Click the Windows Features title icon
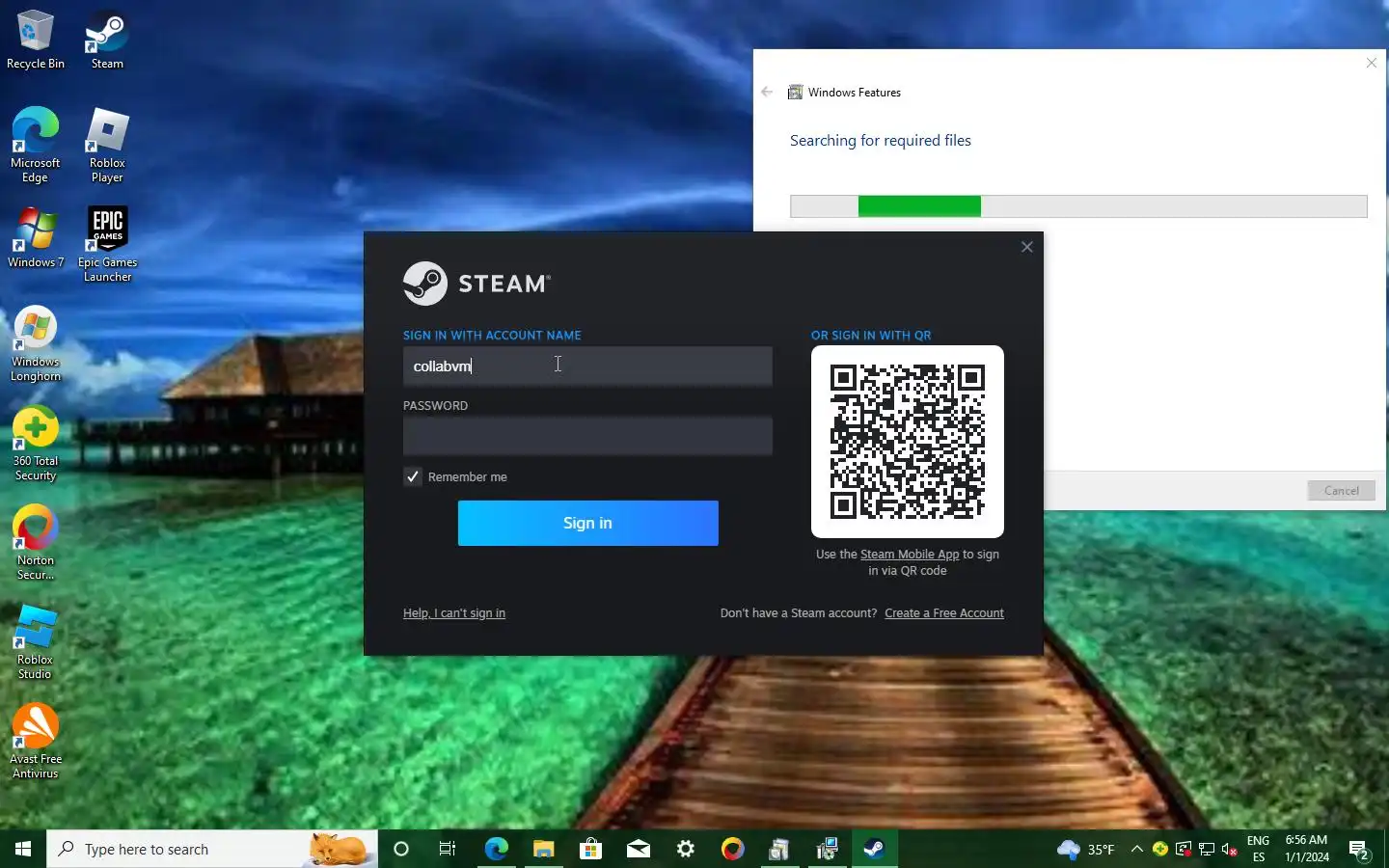The width and height of the screenshot is (1389, 868). 796,93
